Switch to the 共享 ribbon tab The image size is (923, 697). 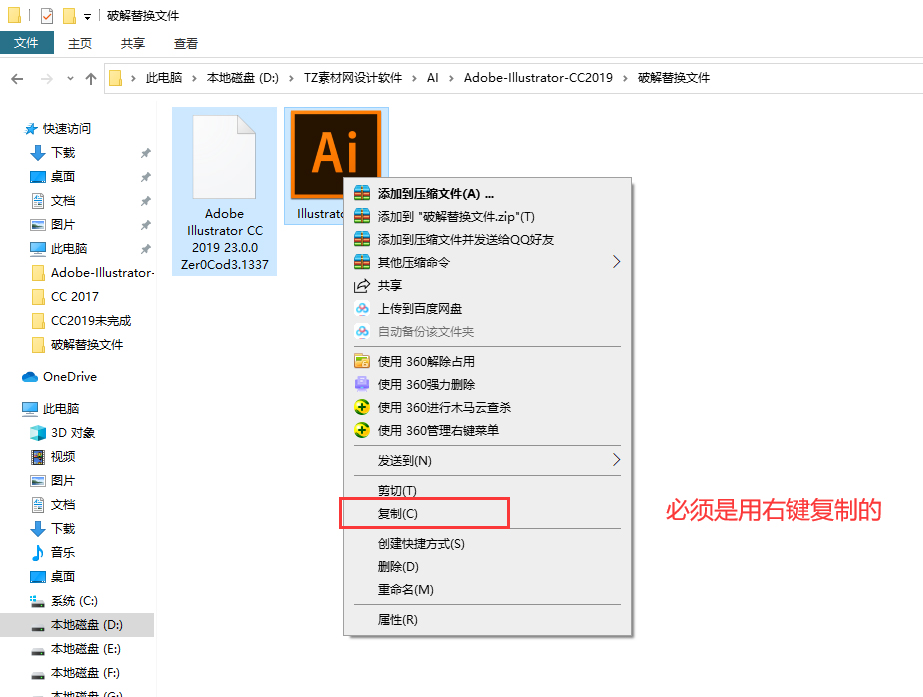coord(133,43)
